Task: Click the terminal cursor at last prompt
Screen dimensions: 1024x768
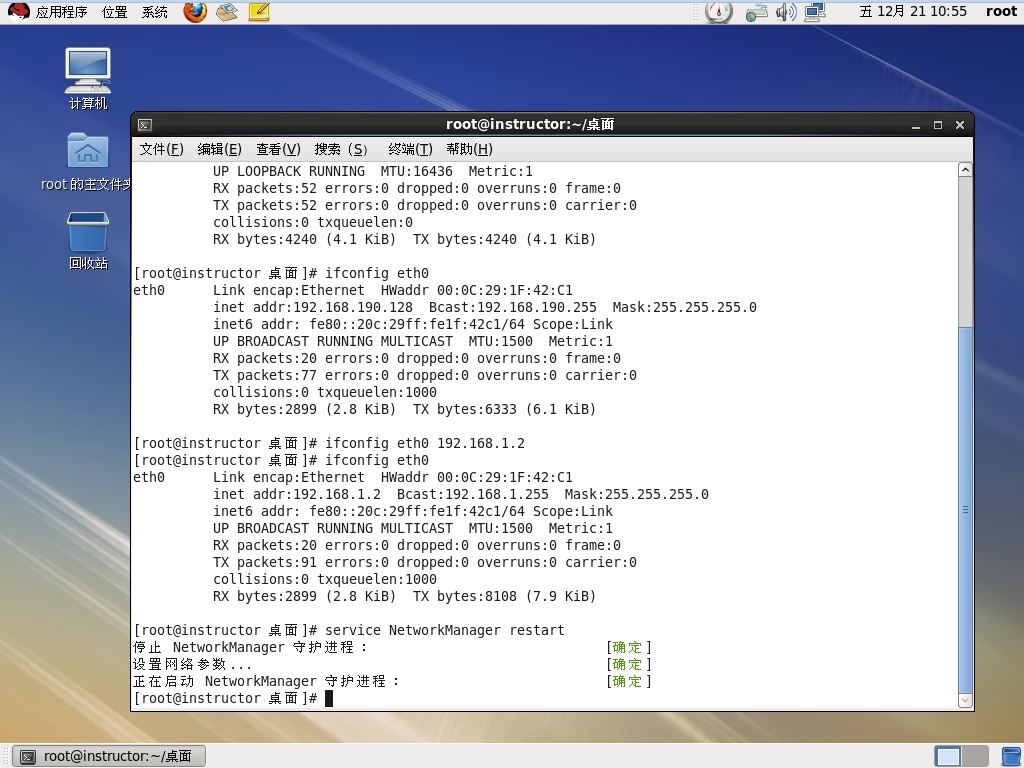Action: (x=329, y=698)
